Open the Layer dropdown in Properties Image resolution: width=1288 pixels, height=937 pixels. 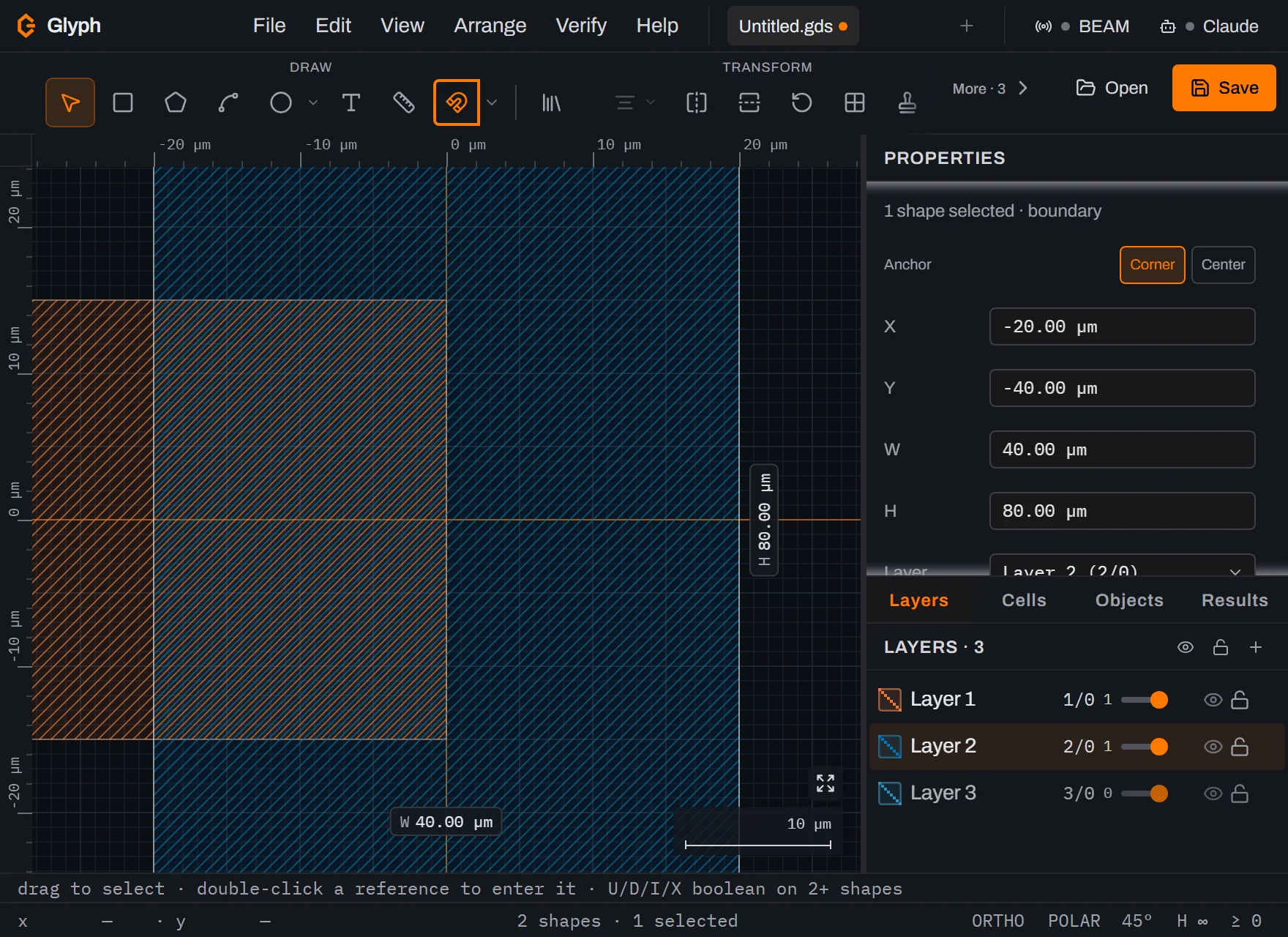tap(1122, 565)
